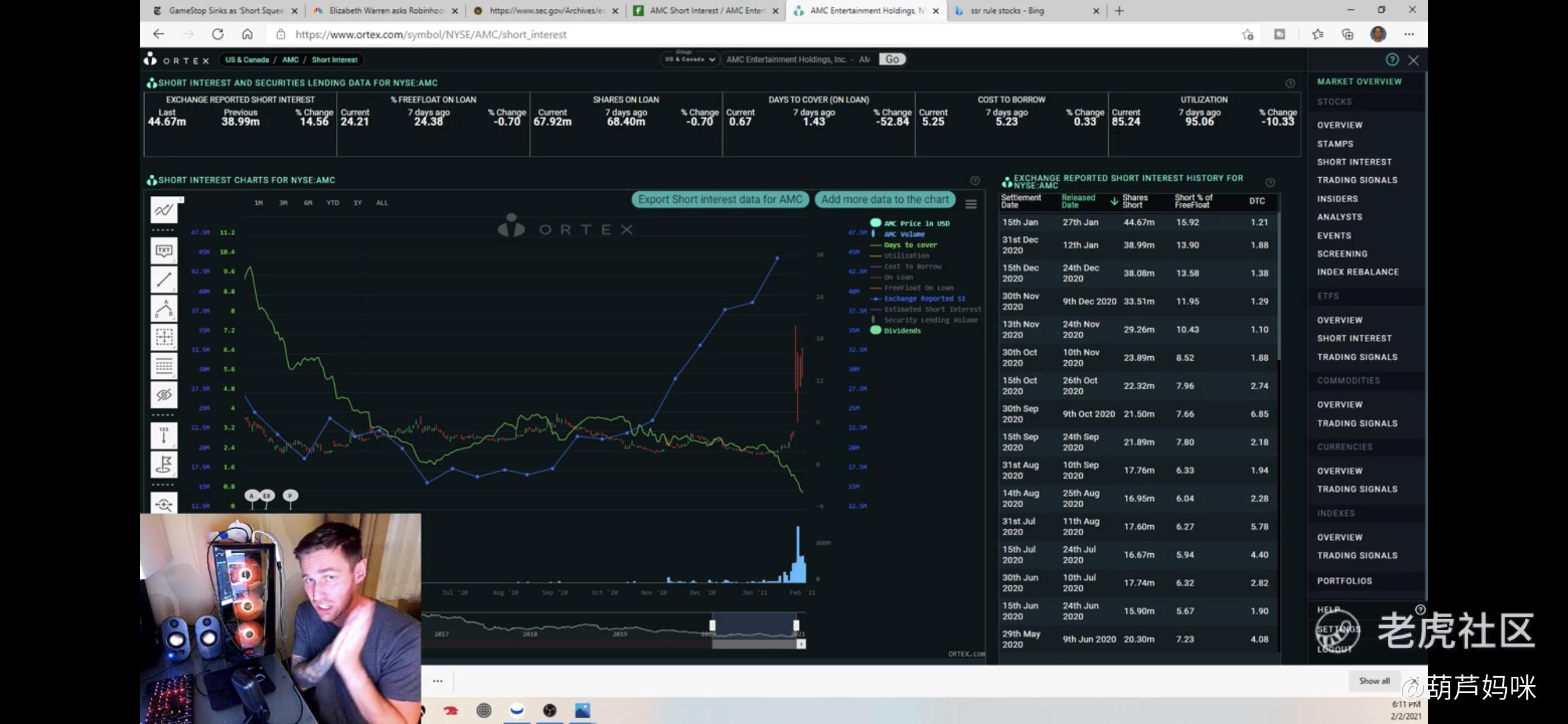Image resolution: width=1568 pixels, height=724 pixels.
Task: Click the zoom magnifier chart tool
Action: click(x=164, y=504)
